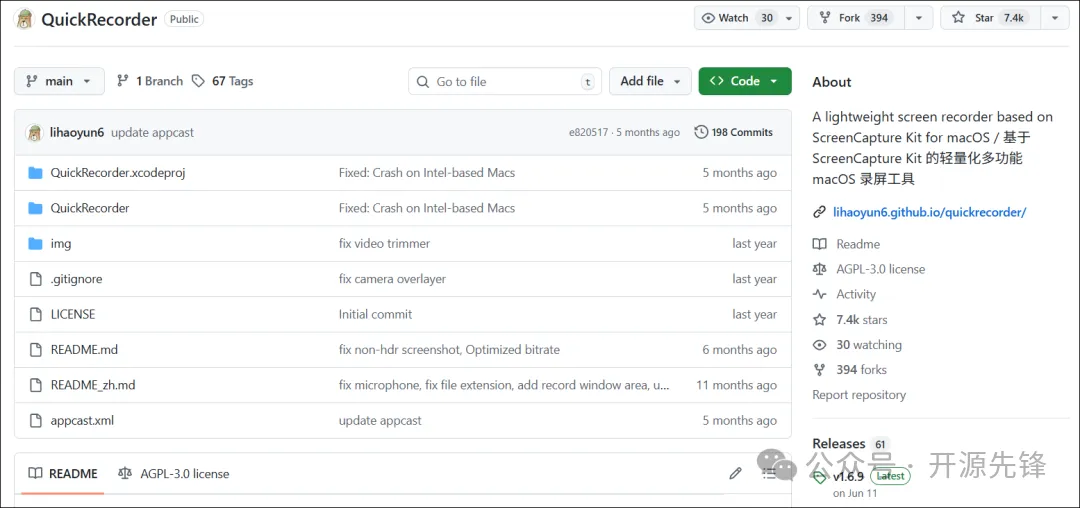Open the Star lists dropdown arrow
The width and height of the screenshot is (1080, 508).
tap(1055, 18)
